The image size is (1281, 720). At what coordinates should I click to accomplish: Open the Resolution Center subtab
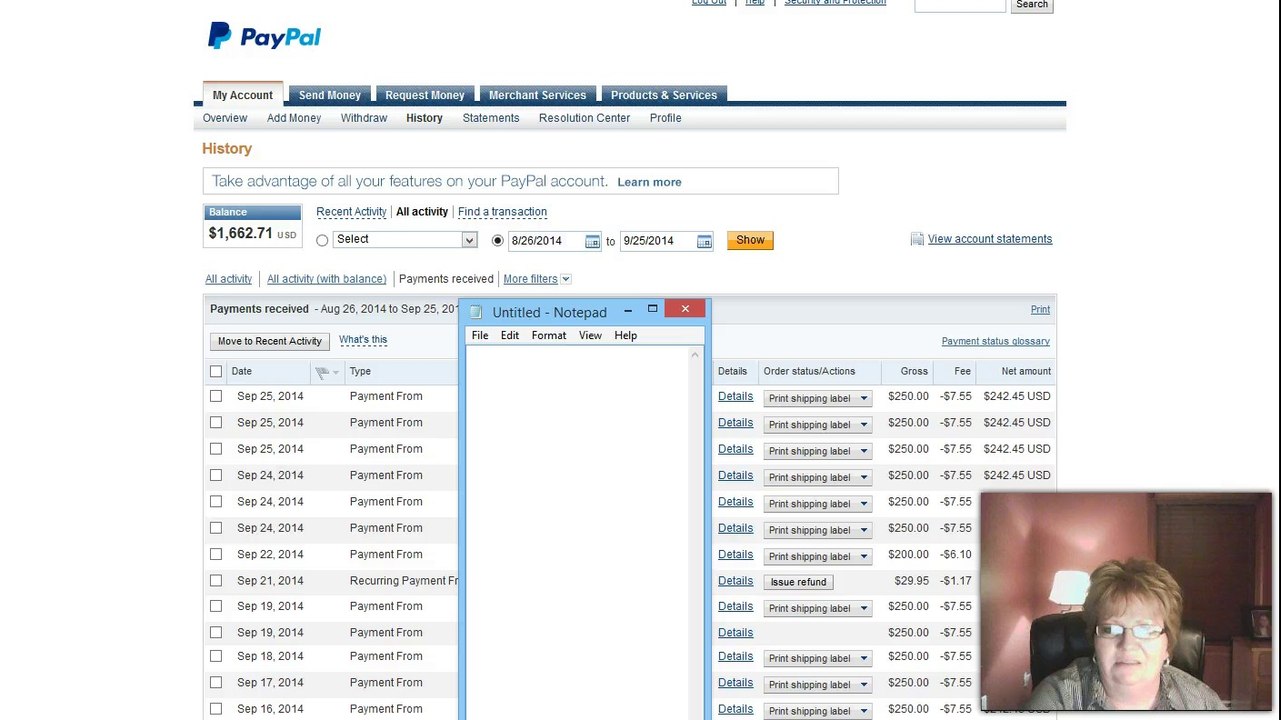tap(584, 118)
